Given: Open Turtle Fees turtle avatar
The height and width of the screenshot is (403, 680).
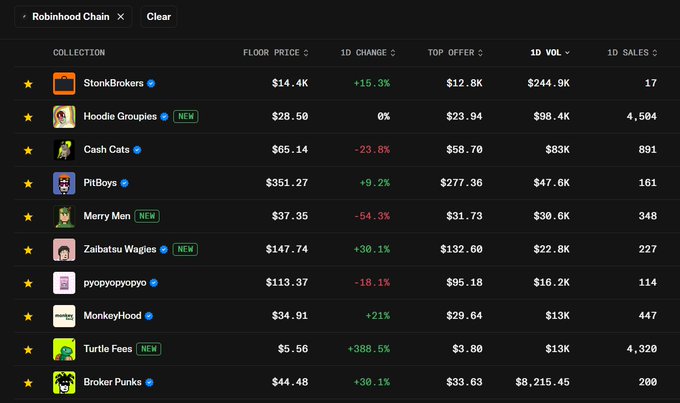Looking at the screenshot, I should 64,349.
